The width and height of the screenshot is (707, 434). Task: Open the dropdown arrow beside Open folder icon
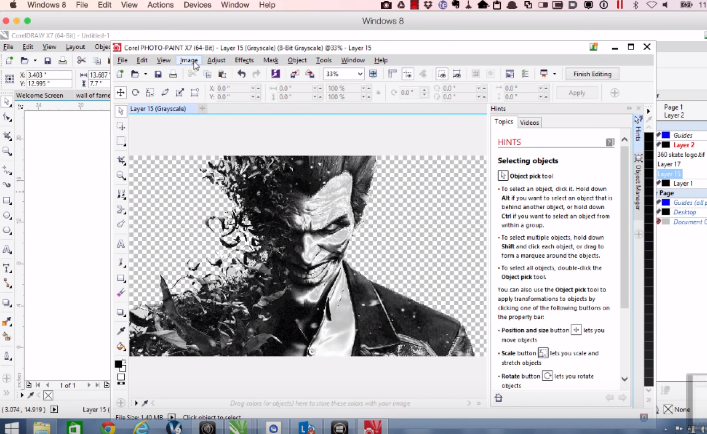click(x=145, y=74)
